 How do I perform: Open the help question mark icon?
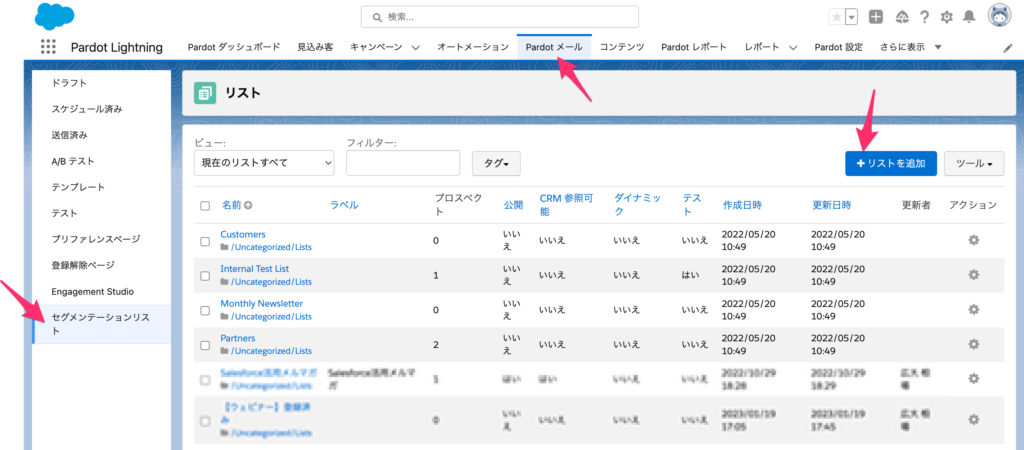925,17
